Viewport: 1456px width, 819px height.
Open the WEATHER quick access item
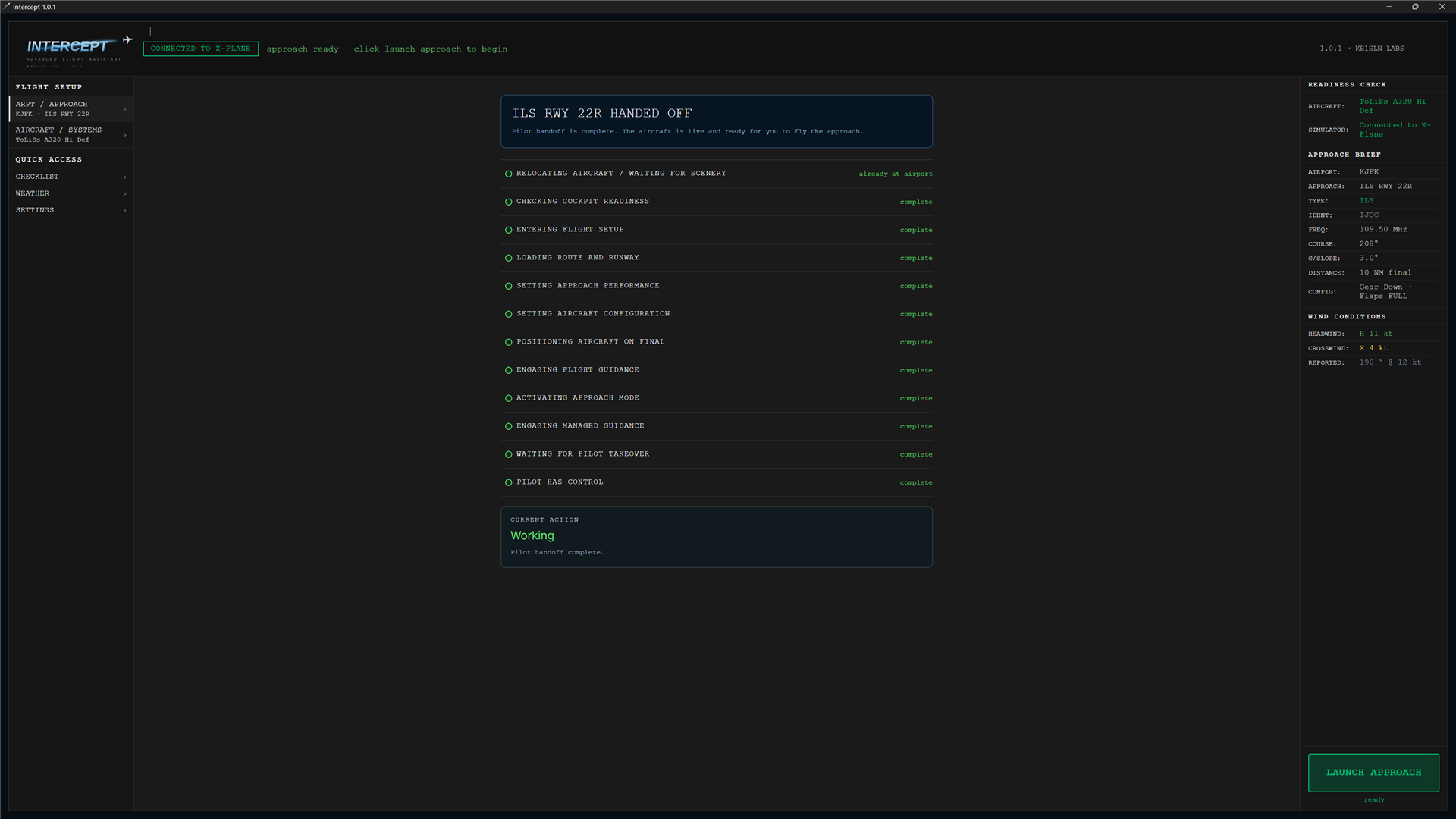(71, 193)
